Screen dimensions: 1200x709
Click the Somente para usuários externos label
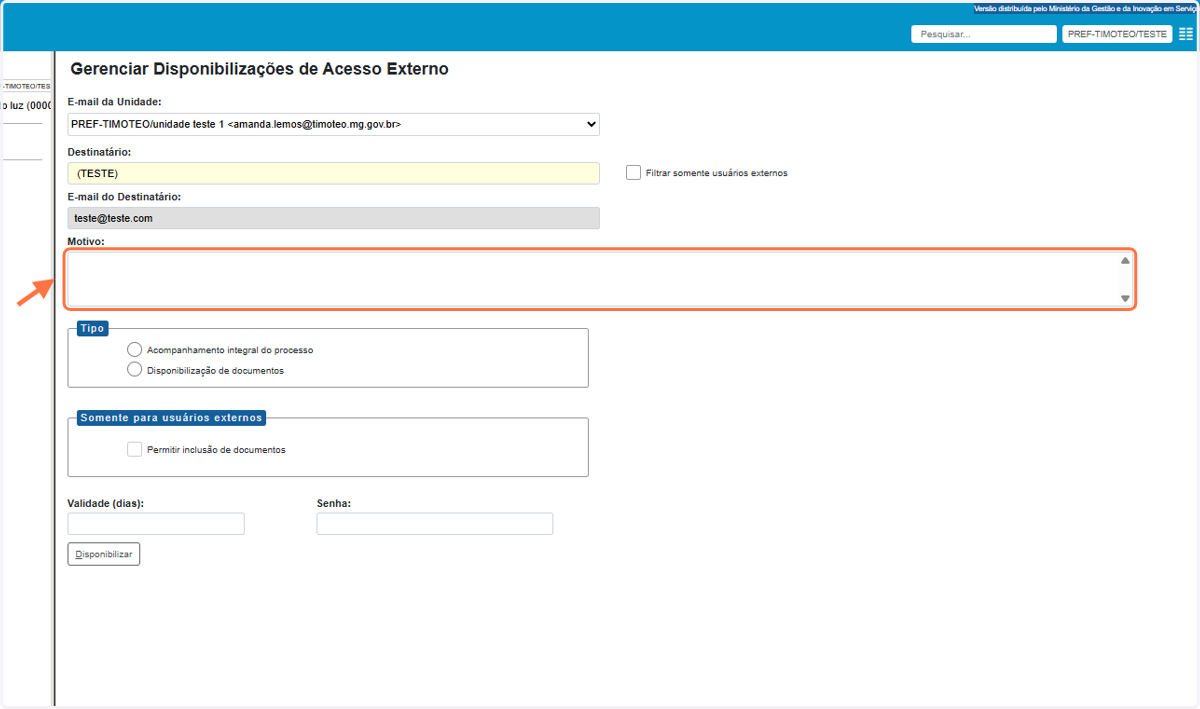pyautogui.click(x=171, y=417)
